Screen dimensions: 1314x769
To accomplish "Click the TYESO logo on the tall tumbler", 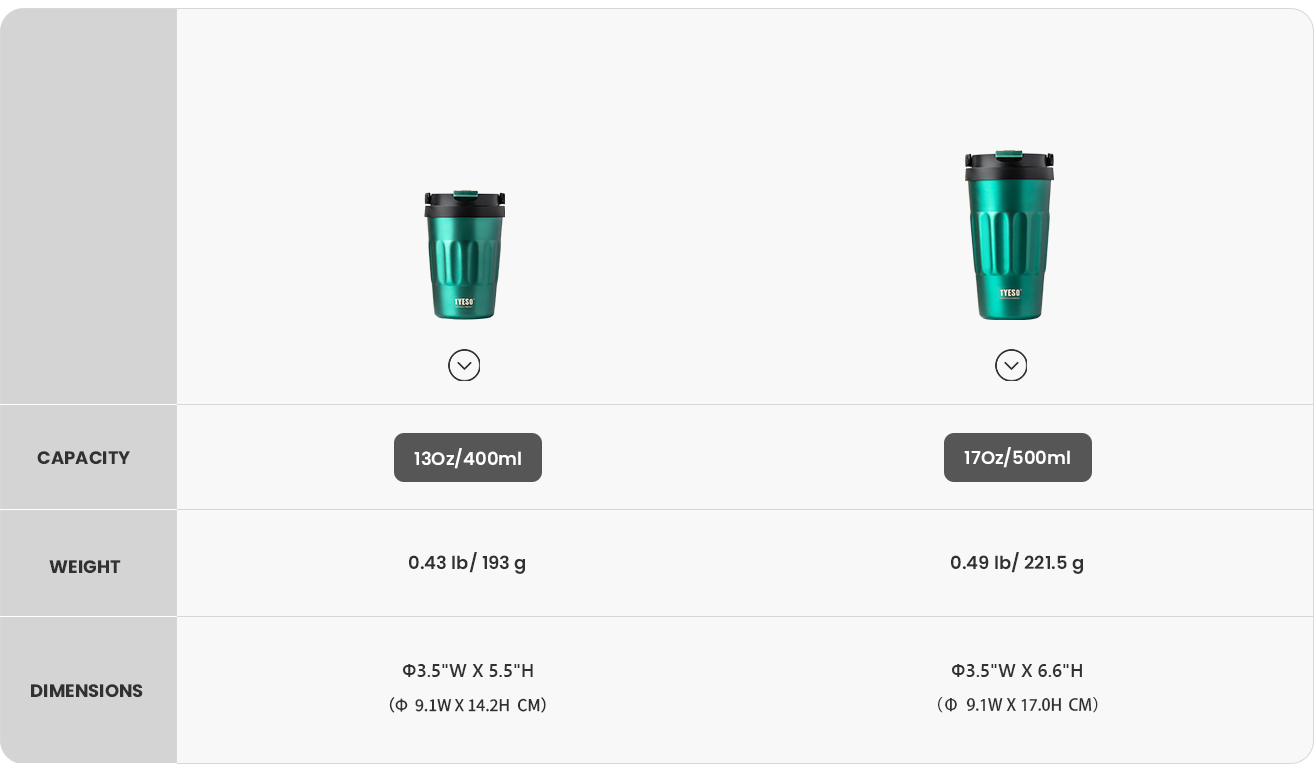I will coord(1009,294).
